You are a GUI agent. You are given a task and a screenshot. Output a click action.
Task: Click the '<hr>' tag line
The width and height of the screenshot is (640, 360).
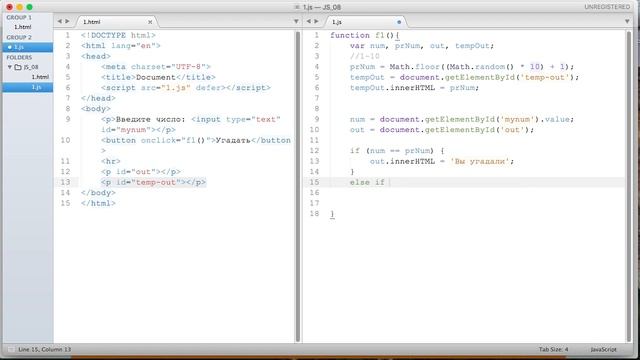coord(111,161)
